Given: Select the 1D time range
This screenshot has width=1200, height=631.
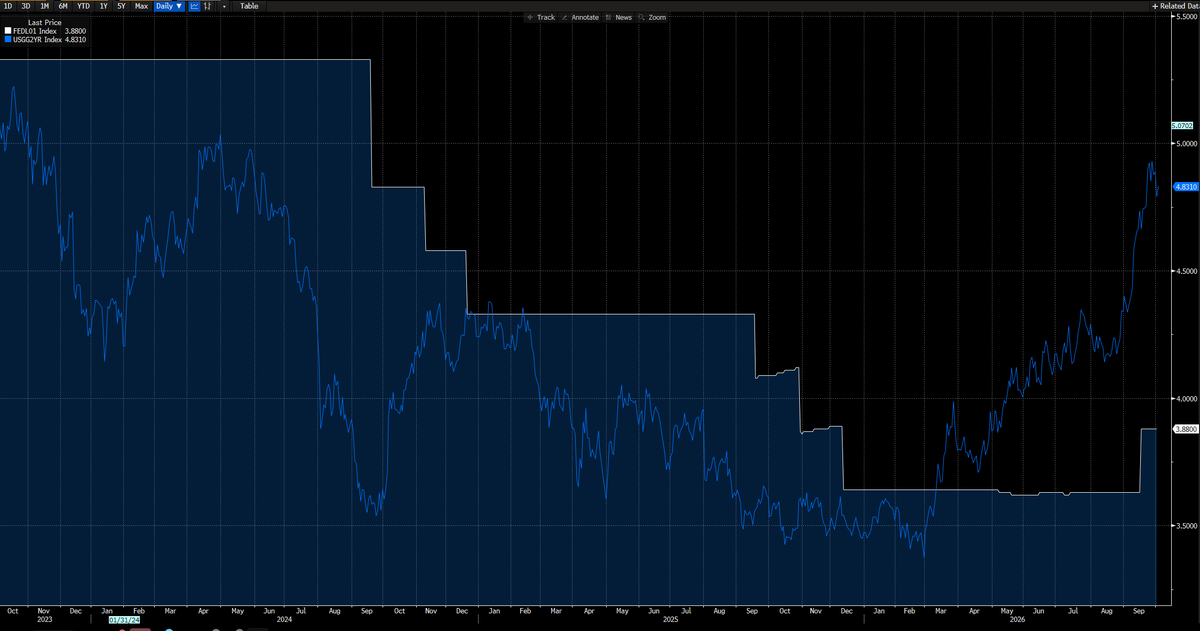Looking at the screenshot, I should 9,6.
